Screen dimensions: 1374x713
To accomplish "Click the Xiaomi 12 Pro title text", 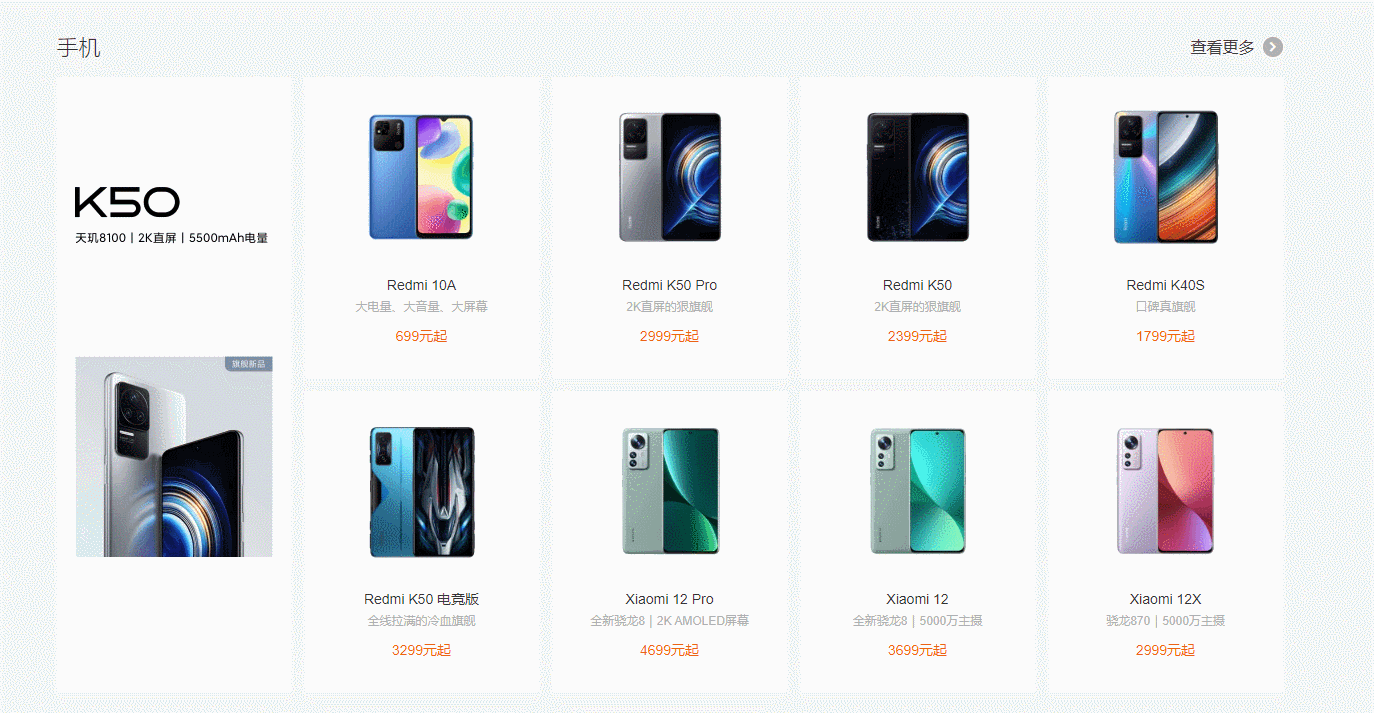I will [x=669, y=599].
